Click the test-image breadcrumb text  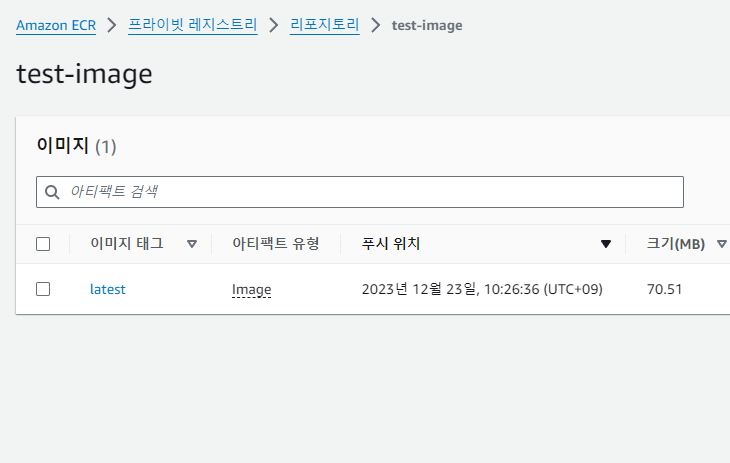coord(427,25)
